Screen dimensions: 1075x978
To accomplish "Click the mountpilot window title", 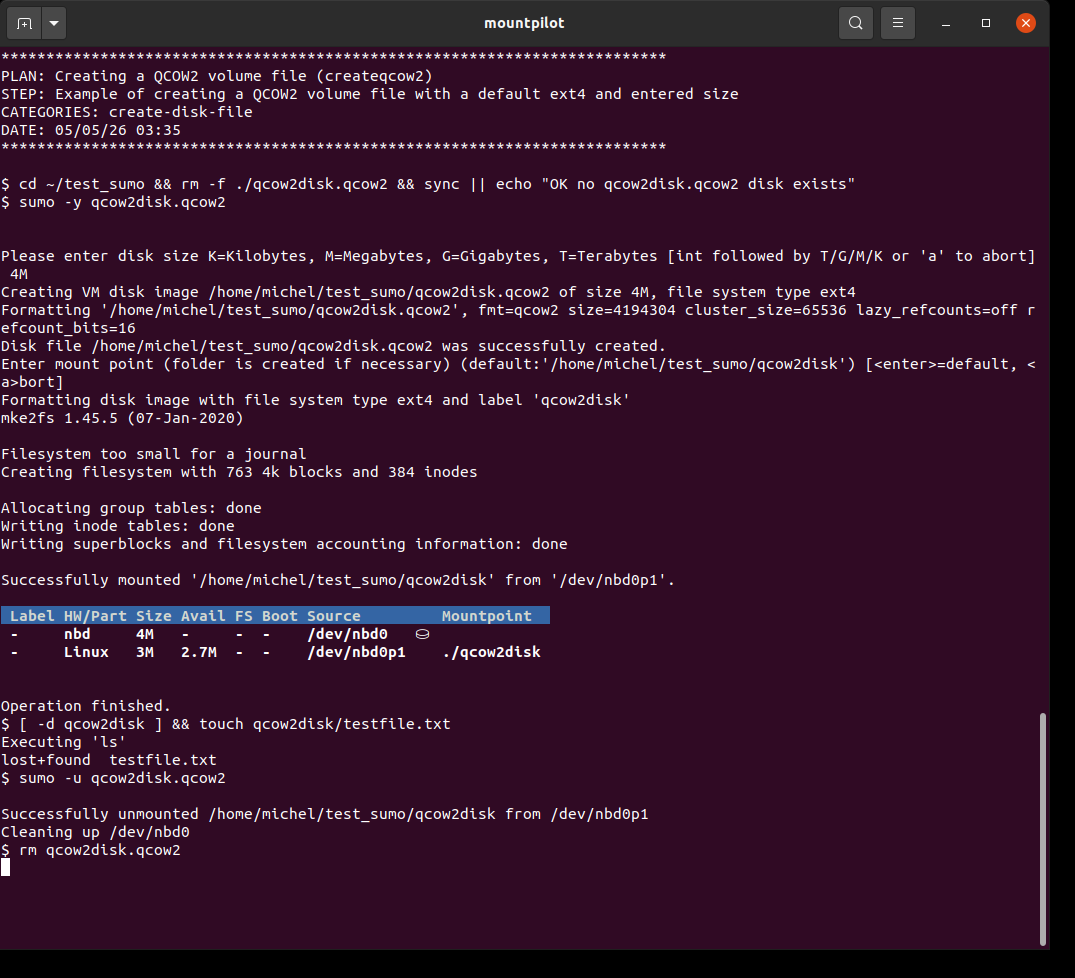I will [x=524, y=23].
